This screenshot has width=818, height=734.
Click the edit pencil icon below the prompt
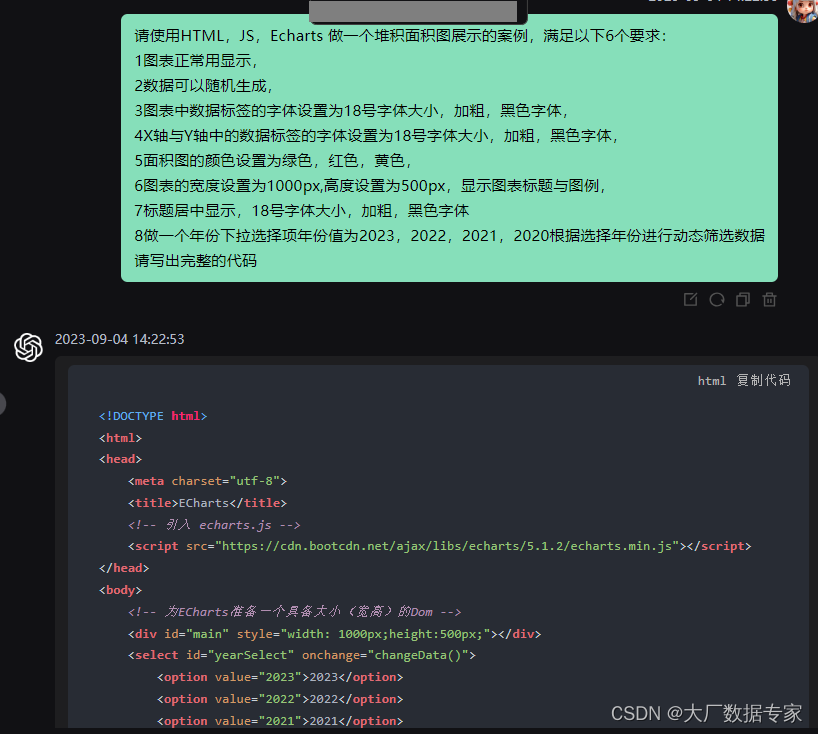coord(690,299)
